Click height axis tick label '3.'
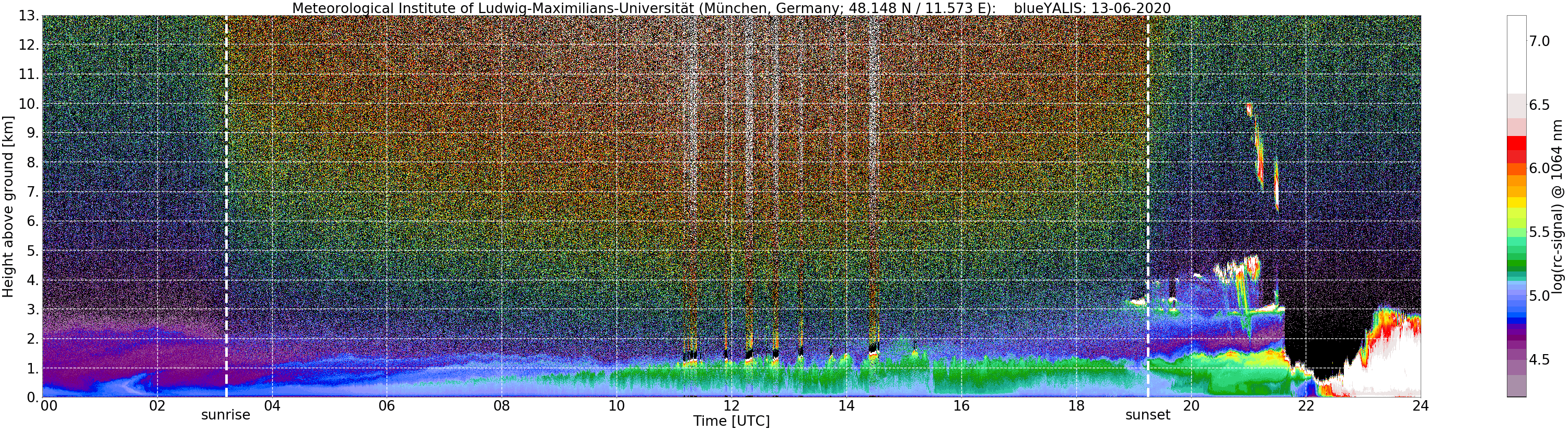This screenshot has width=1568, height=431. (33, 309)
